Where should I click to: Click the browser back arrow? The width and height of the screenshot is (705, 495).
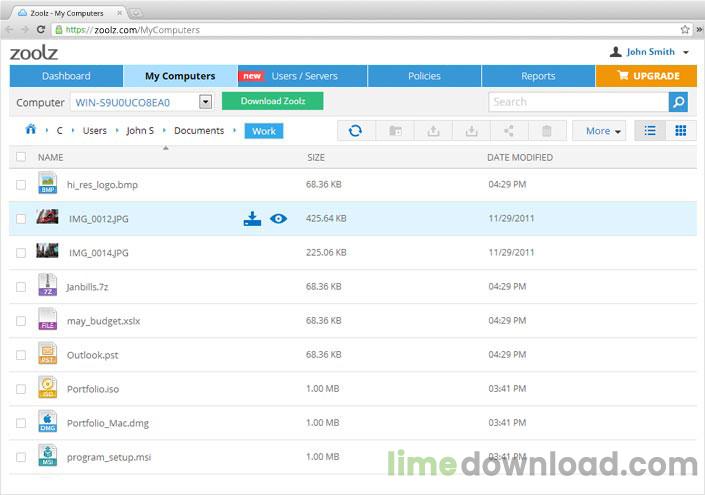(9, 30)
